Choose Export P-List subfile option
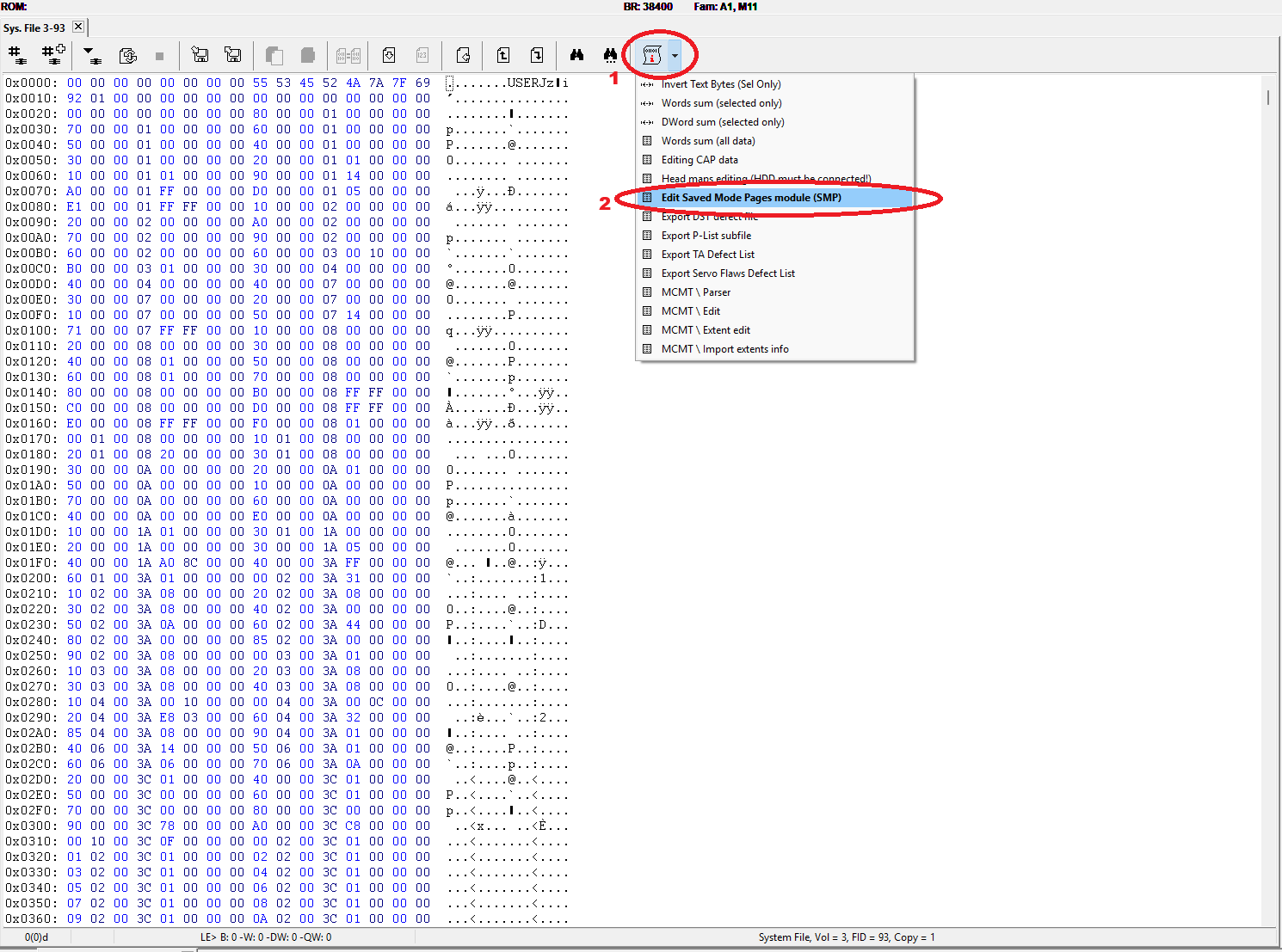Screen dimensions: 1282x952 point(706,236)
